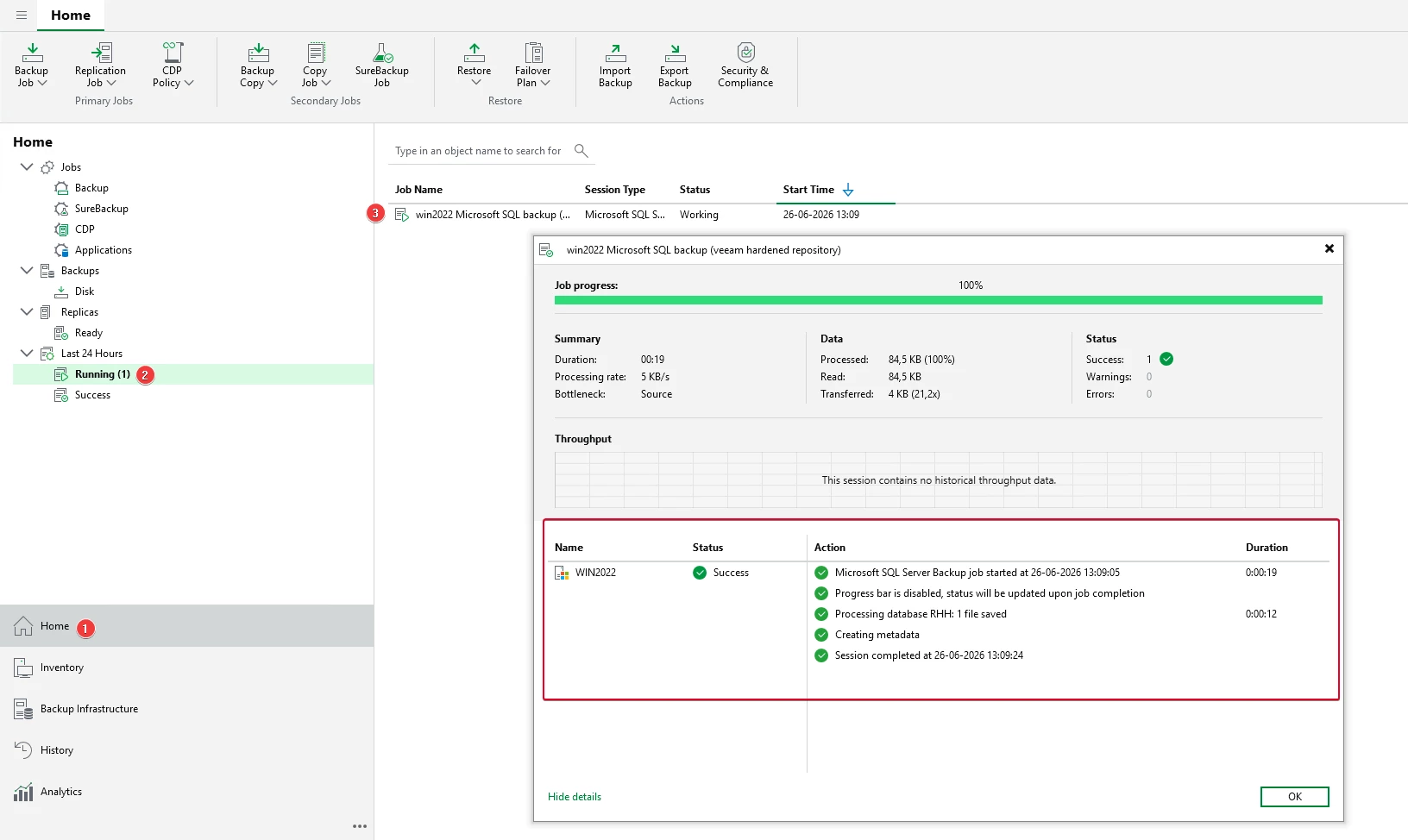Select Backup under Jobs
Viewport: 1408px width, 840px height.
pos(91,188)
